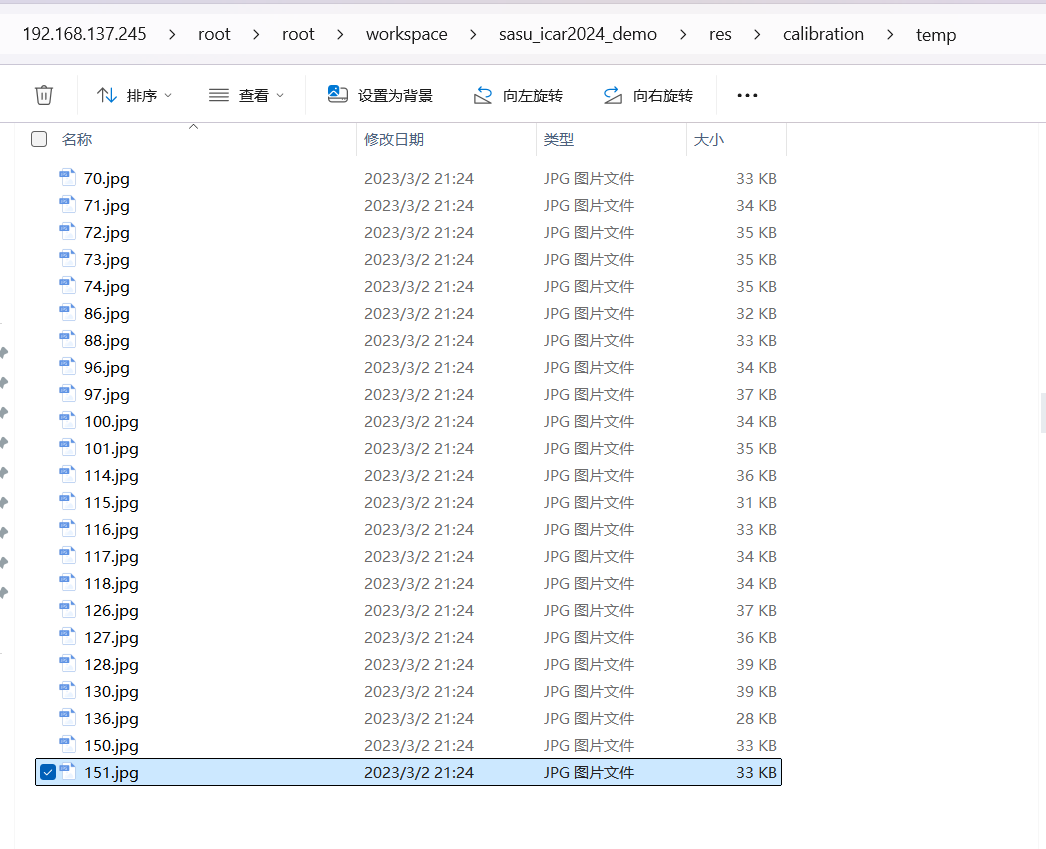
Task: Click 设置为背景 set as background
Action: [x=380, y=95]
